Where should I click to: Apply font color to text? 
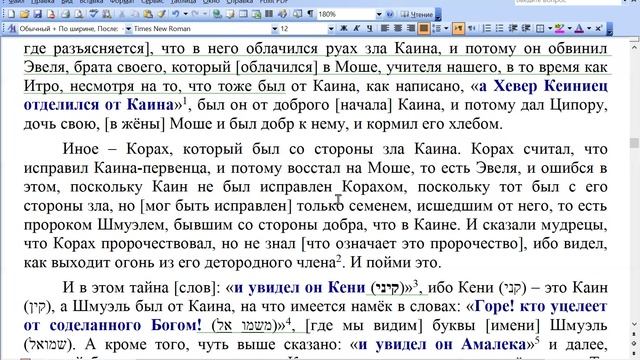(x=579, y=28)
